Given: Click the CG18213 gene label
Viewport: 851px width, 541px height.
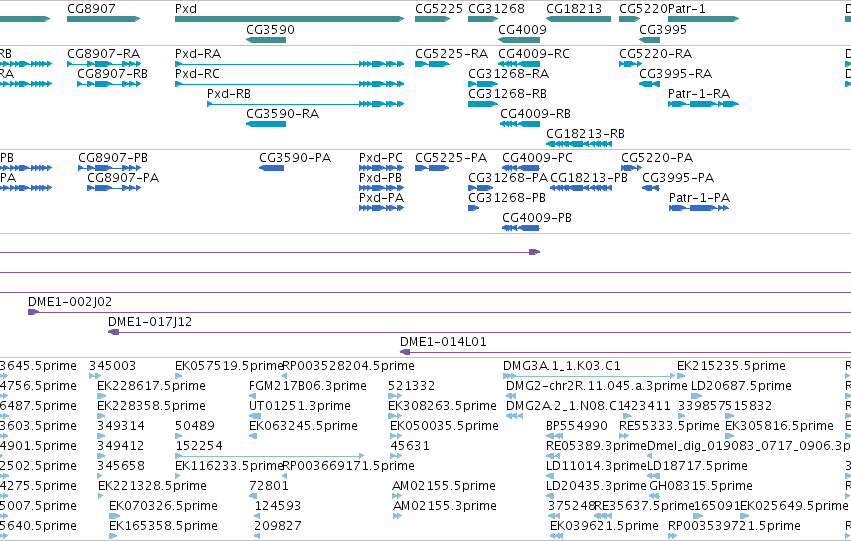Looking at the screenshot, I should point(574,9).
